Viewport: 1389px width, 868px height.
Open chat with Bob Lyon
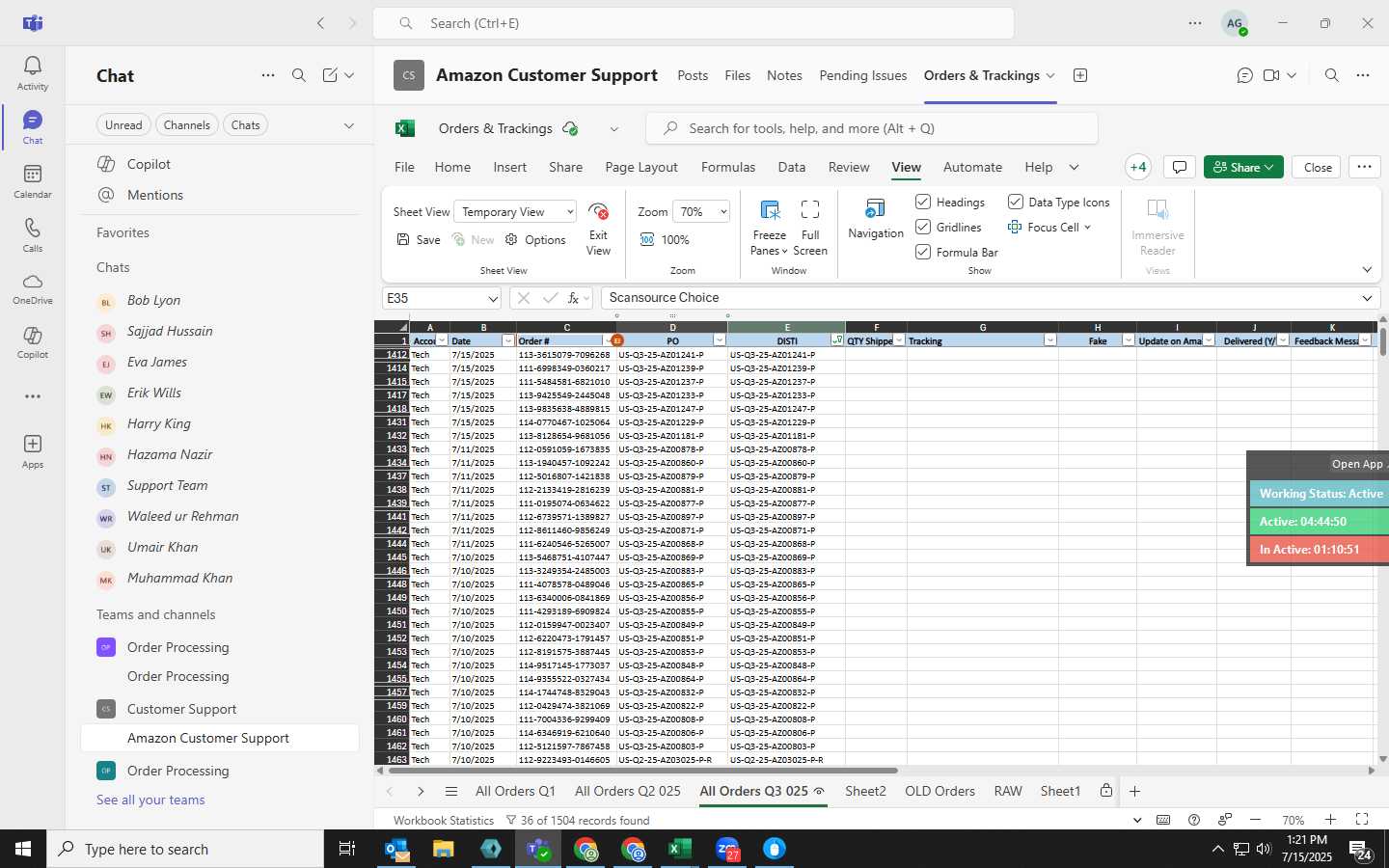tap(220, 301)
